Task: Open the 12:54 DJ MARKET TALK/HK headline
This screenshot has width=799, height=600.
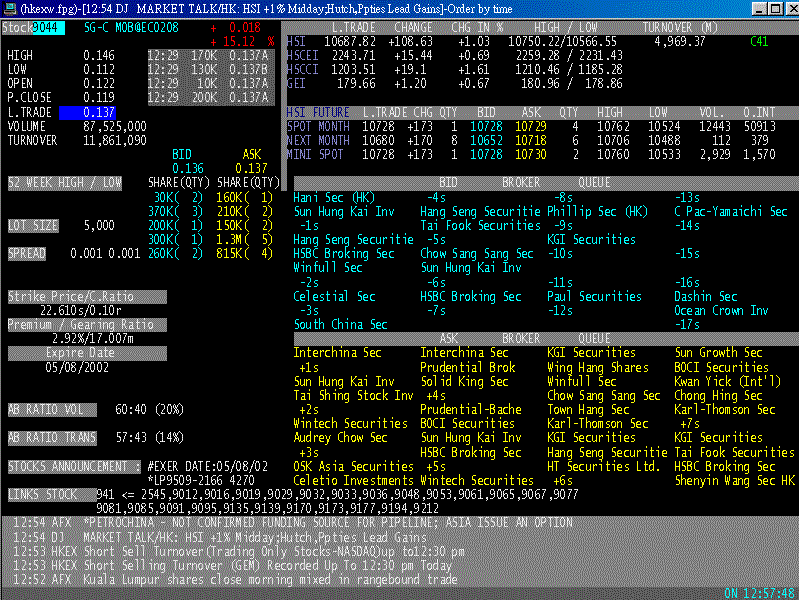Action: pyautogui.click(x=220, y=537)
